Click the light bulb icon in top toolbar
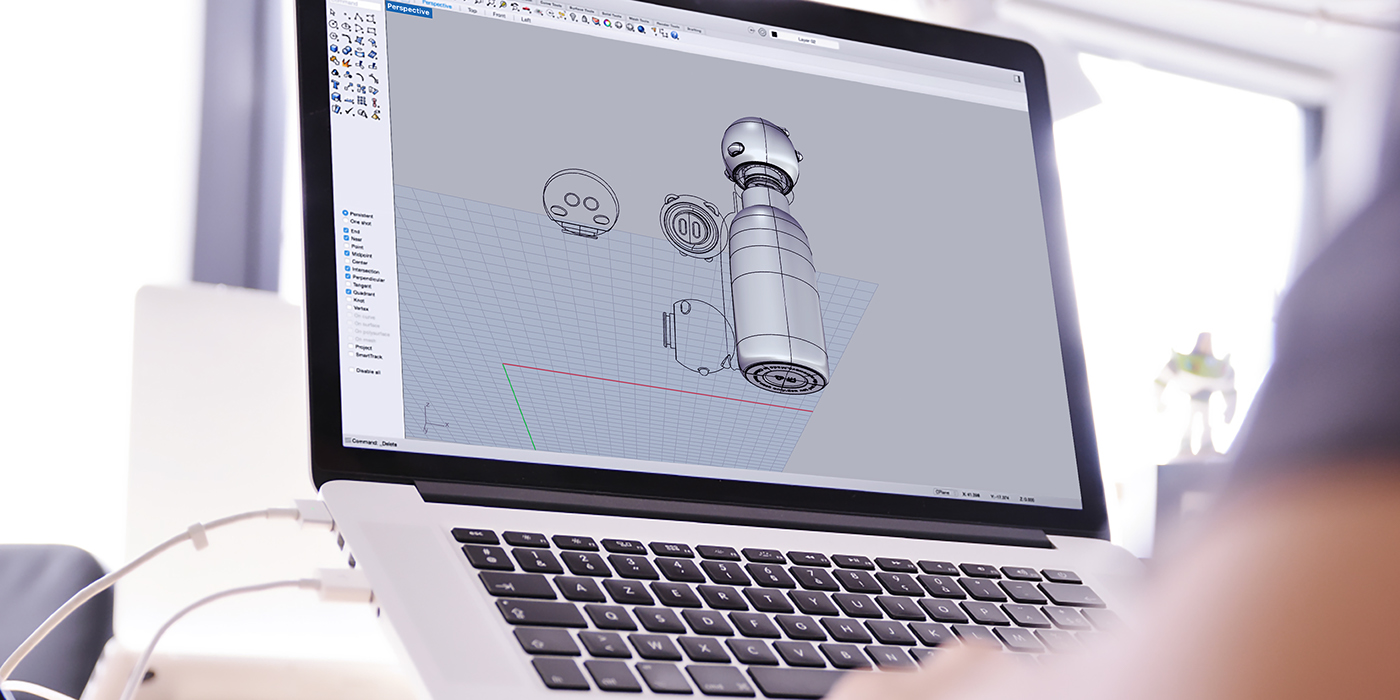Image resolution: width=1400 pixels, height=700 pixels. [x=573, y=16]
